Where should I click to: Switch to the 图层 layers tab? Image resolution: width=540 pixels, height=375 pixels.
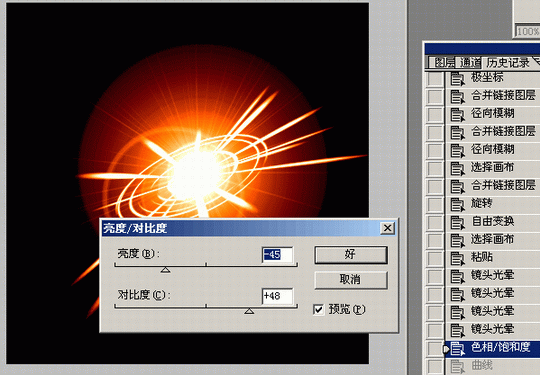[x=444, y=62]
